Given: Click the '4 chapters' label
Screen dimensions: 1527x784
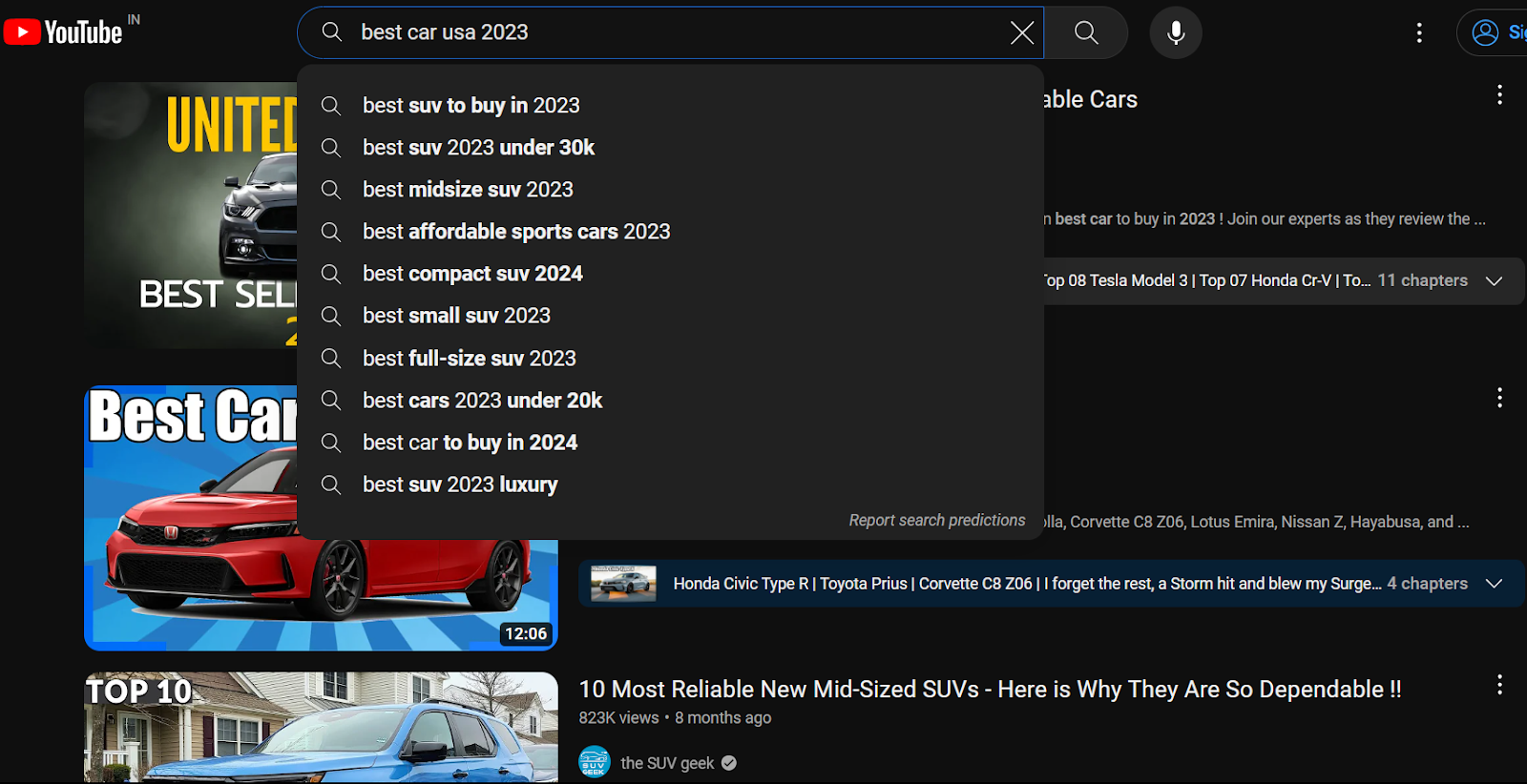Looking at the screenshot, I should pyautogui.click(x=1427, y=584).
